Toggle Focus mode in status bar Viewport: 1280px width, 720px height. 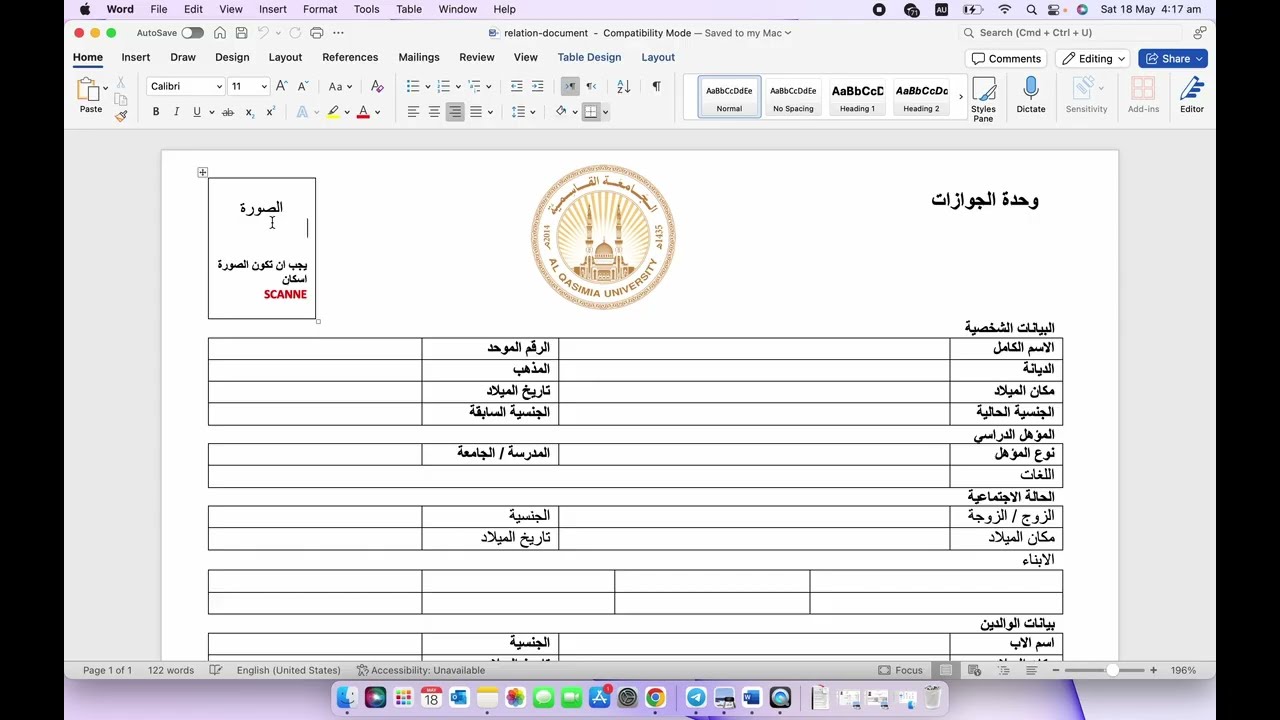[901, 670]
